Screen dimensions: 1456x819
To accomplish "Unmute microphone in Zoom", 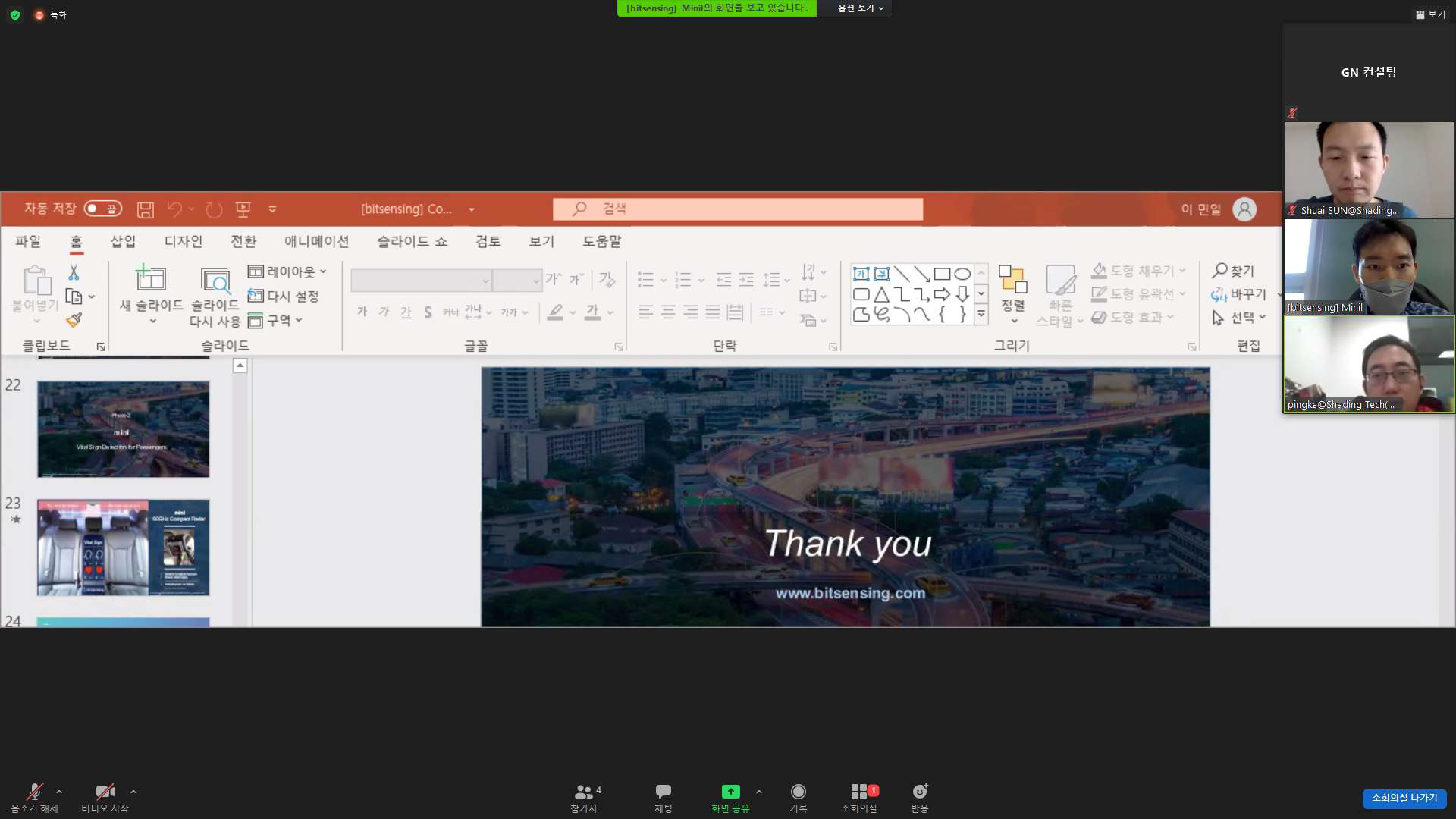I will [x=34, y=799].
